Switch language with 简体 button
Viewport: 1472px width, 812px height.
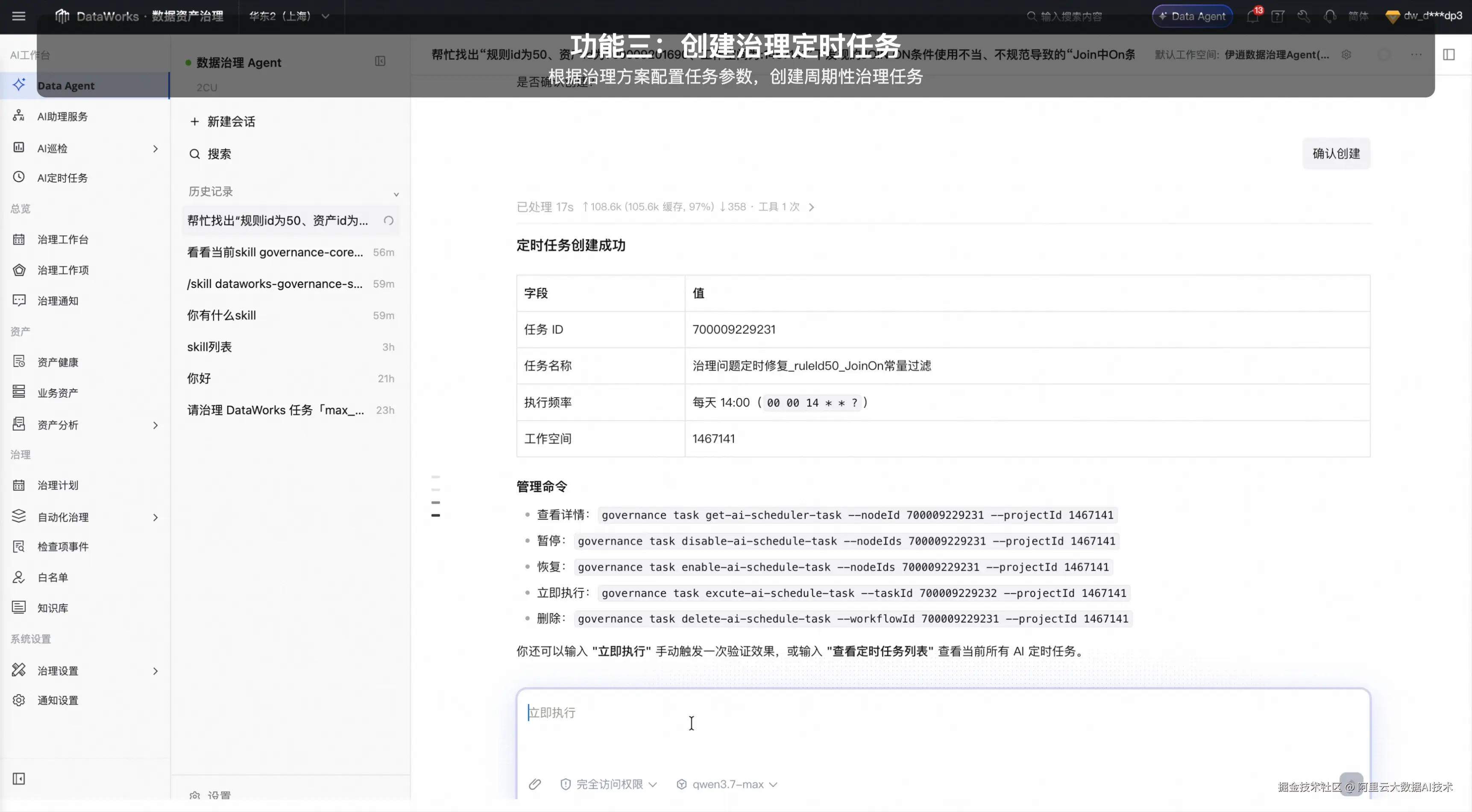[1358, 16]
